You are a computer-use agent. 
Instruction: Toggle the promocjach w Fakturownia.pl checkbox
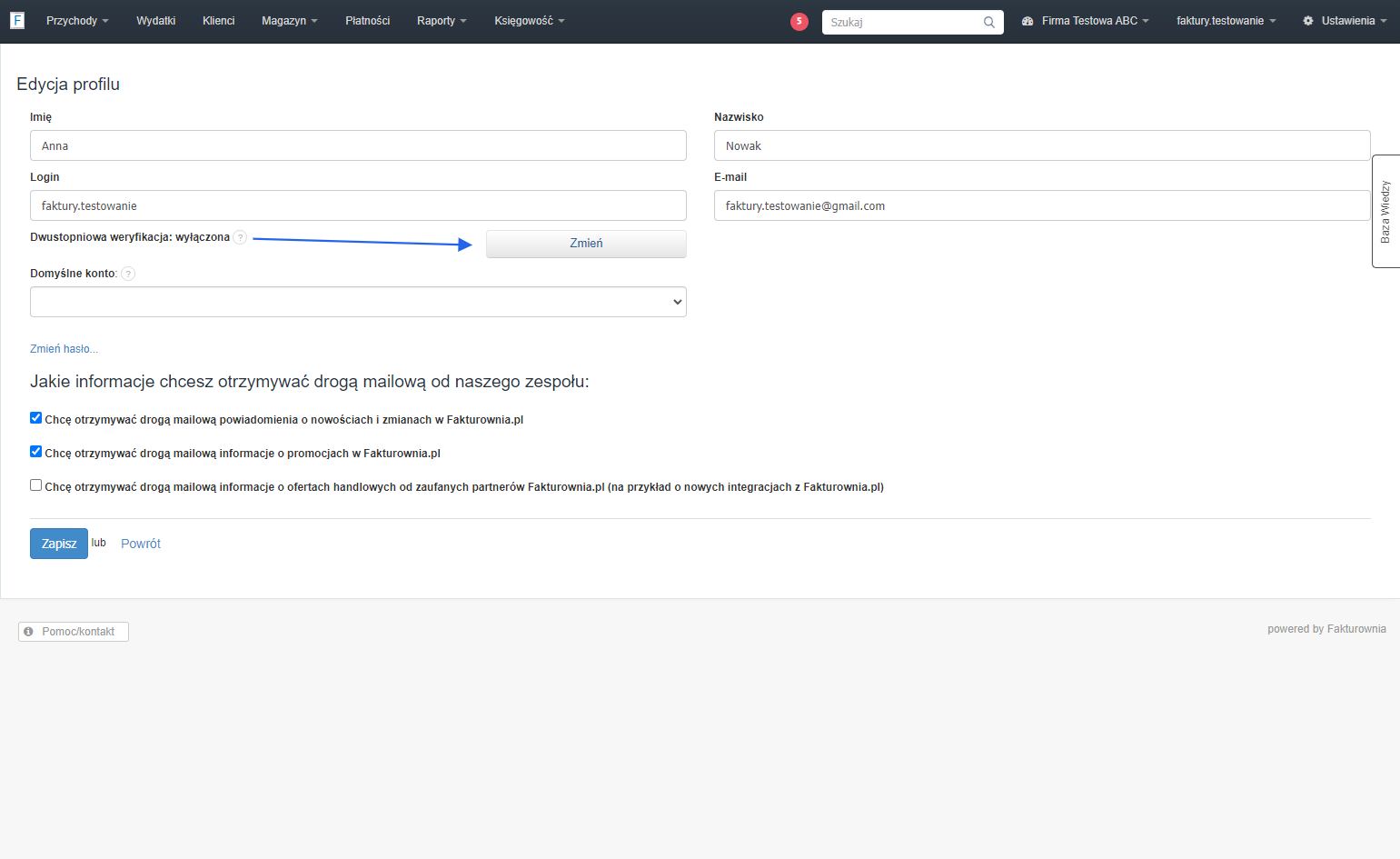[36, 452]
